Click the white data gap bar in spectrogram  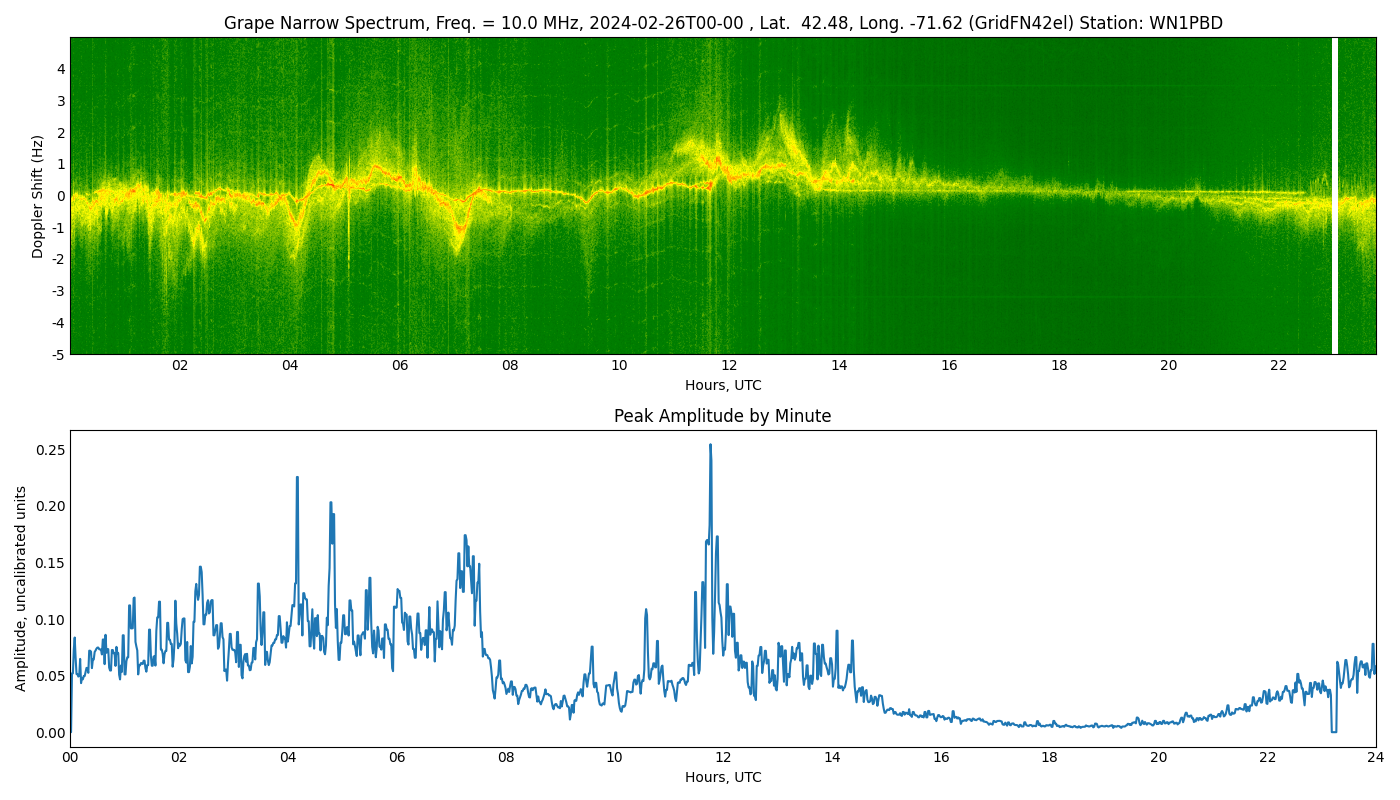(x=1334, y=196)
